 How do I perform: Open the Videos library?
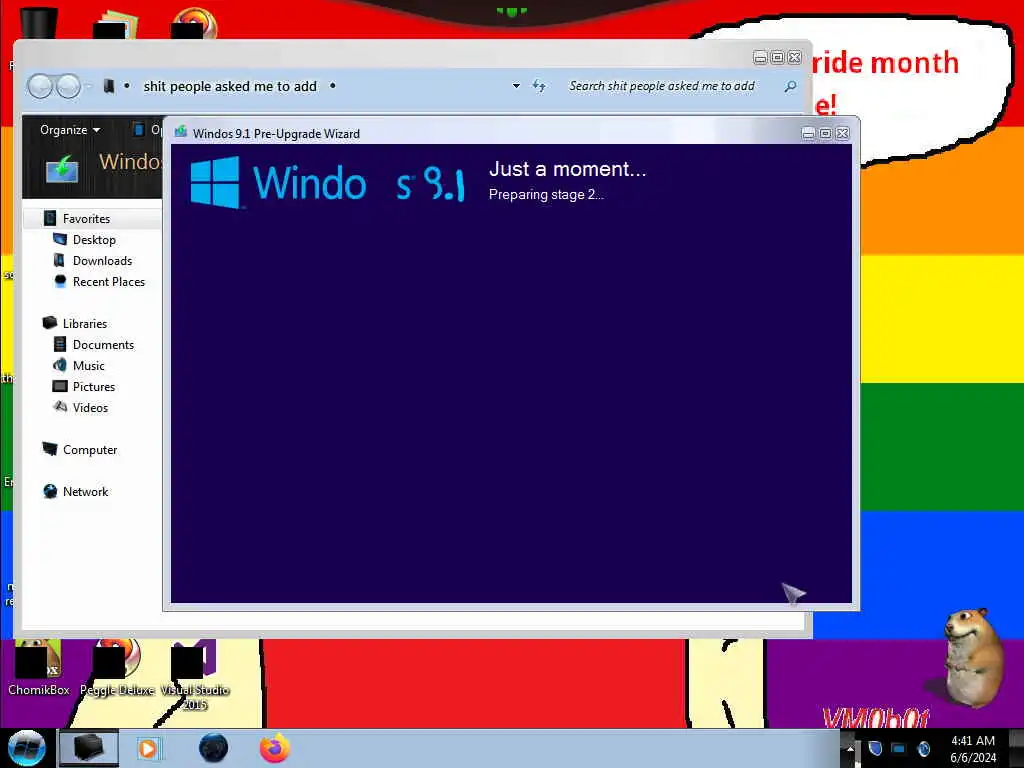[x=90, y=408]
